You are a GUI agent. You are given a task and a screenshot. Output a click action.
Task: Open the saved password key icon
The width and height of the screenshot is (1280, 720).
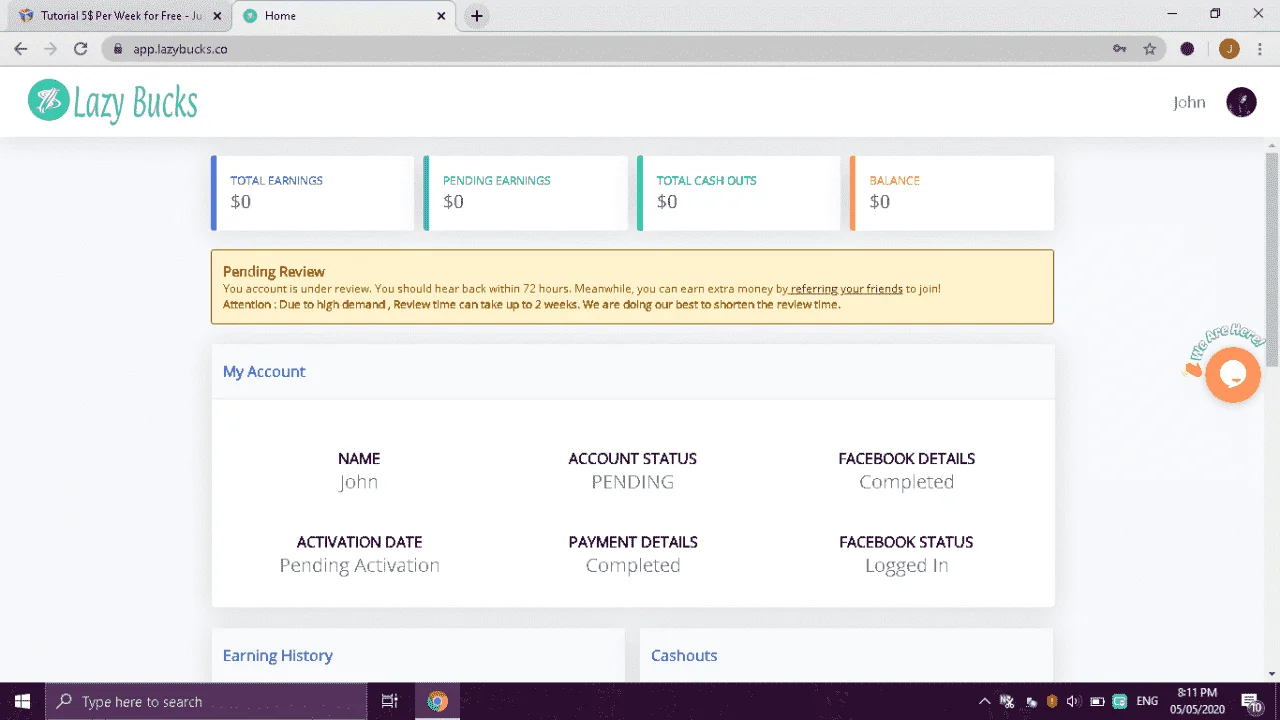coord(1119,48)
